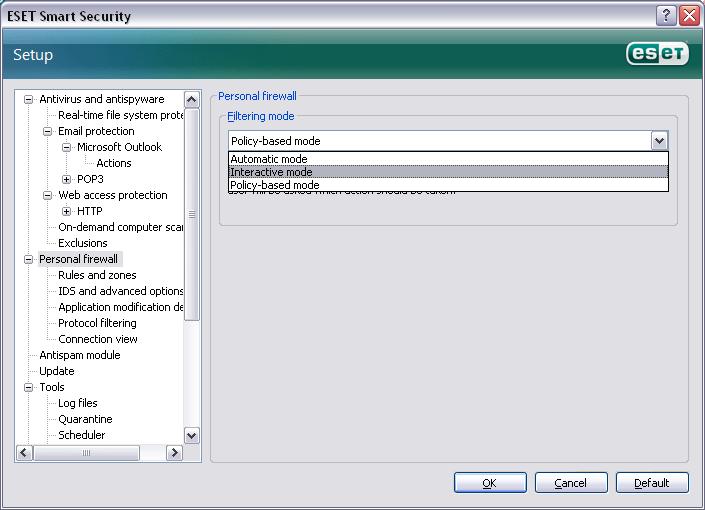Click tree scroll right arrow
Screen dimensions: 705x510
coord(174,453)
